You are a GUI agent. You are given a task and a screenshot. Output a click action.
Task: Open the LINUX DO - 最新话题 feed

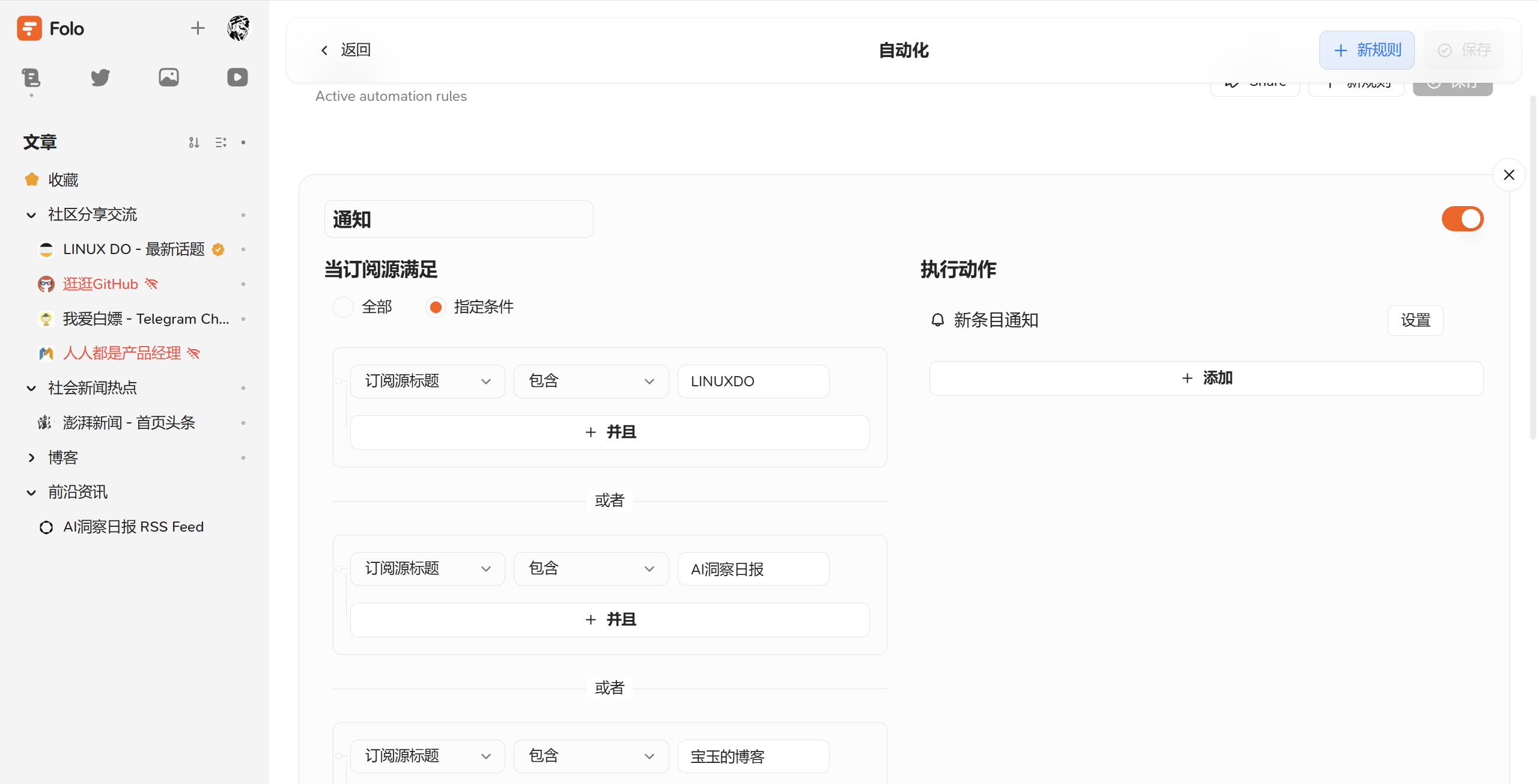pos(134,249)
